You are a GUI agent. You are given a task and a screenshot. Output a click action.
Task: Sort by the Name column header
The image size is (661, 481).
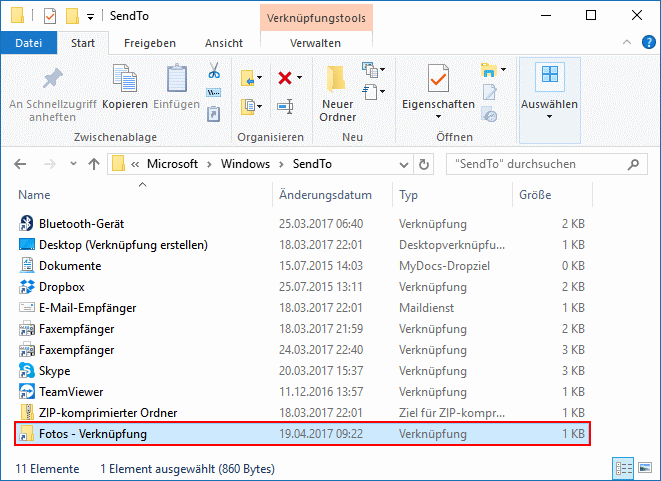[x=34, y=195]
